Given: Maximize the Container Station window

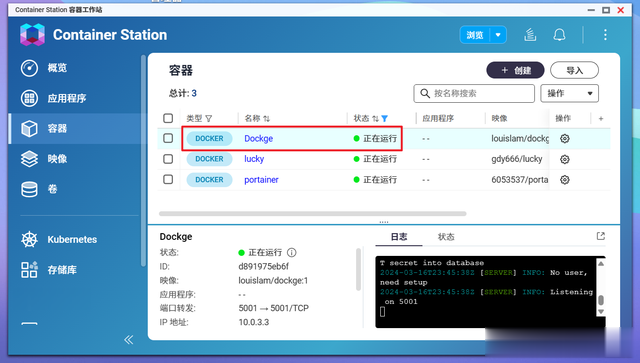Looking at the screenshot, I should point(606,10).
